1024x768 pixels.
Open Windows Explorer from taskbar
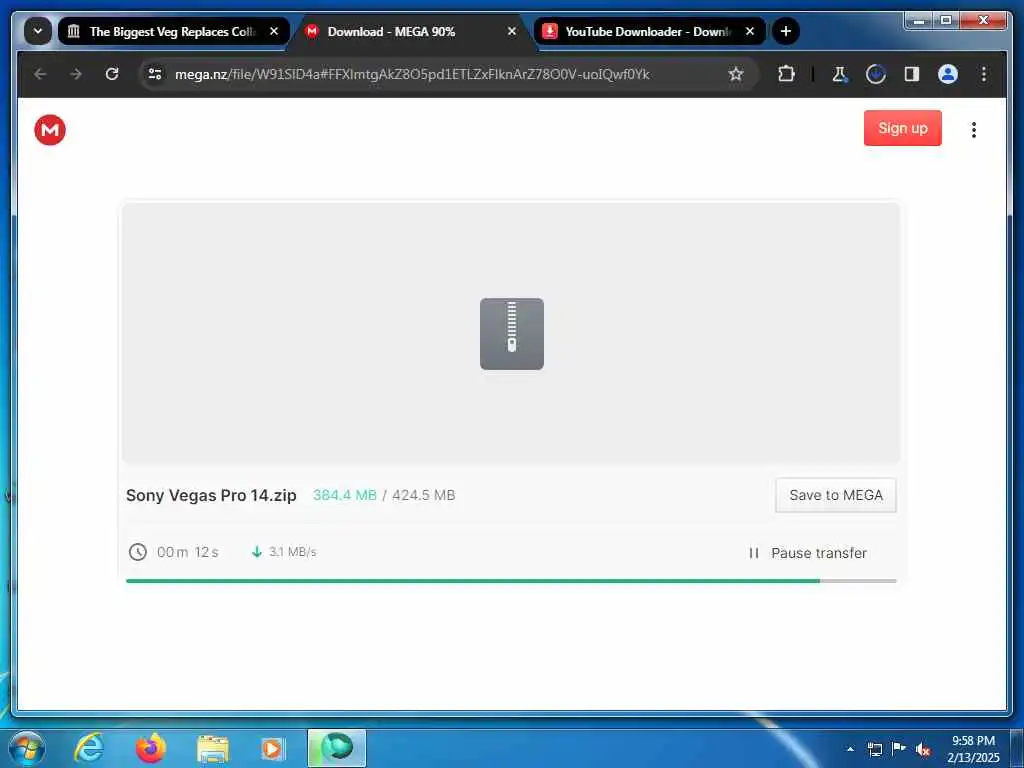[213, 750]
